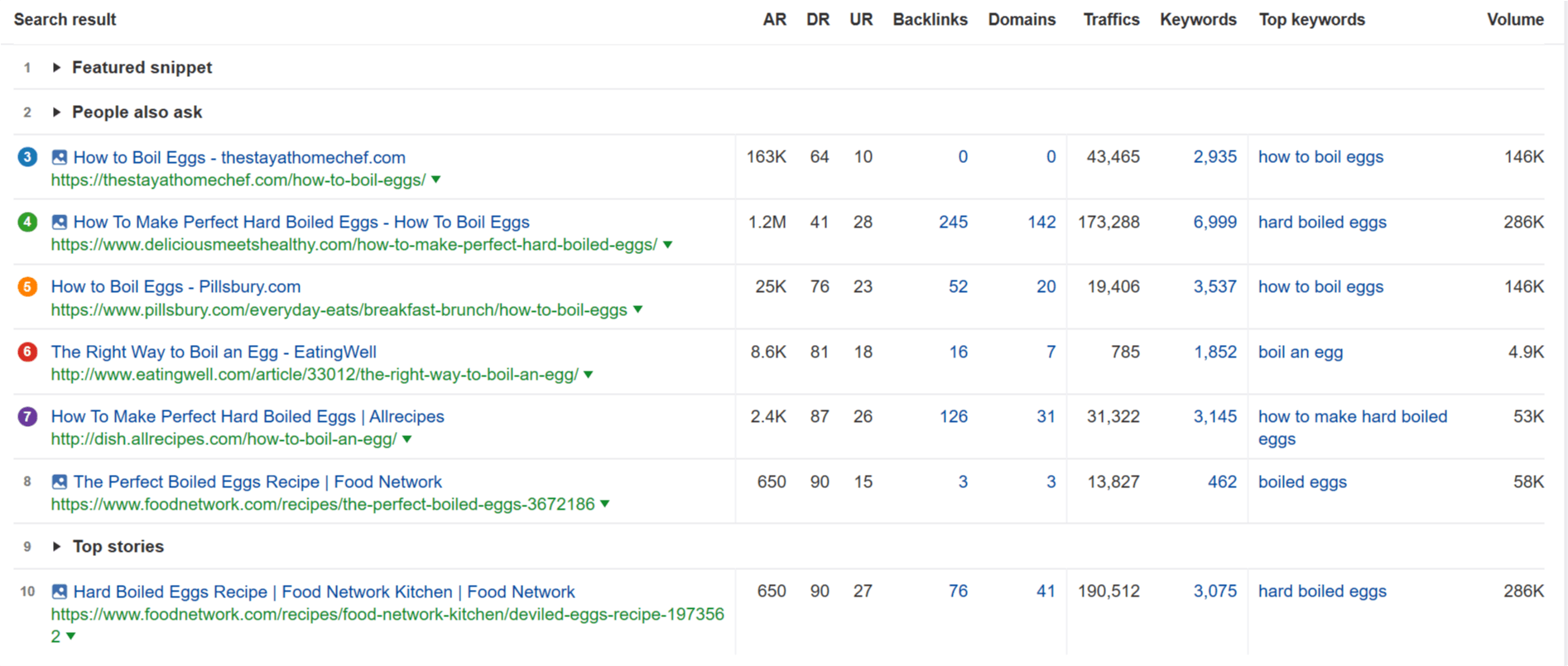Click image icon beside Hard Boiled Eggs Recipe
Image resolution: width=1568 pixels, height=666 pixels.
point(59,592)
